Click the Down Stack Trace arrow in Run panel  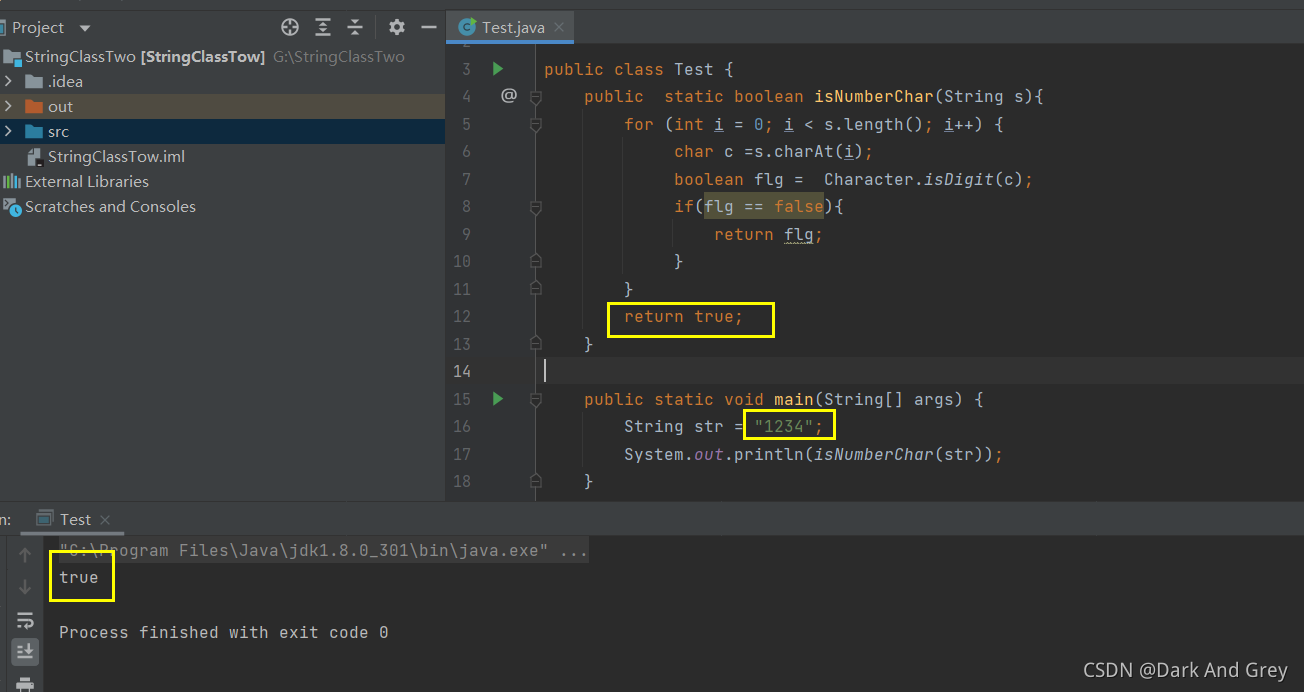(x=25, y=587)
